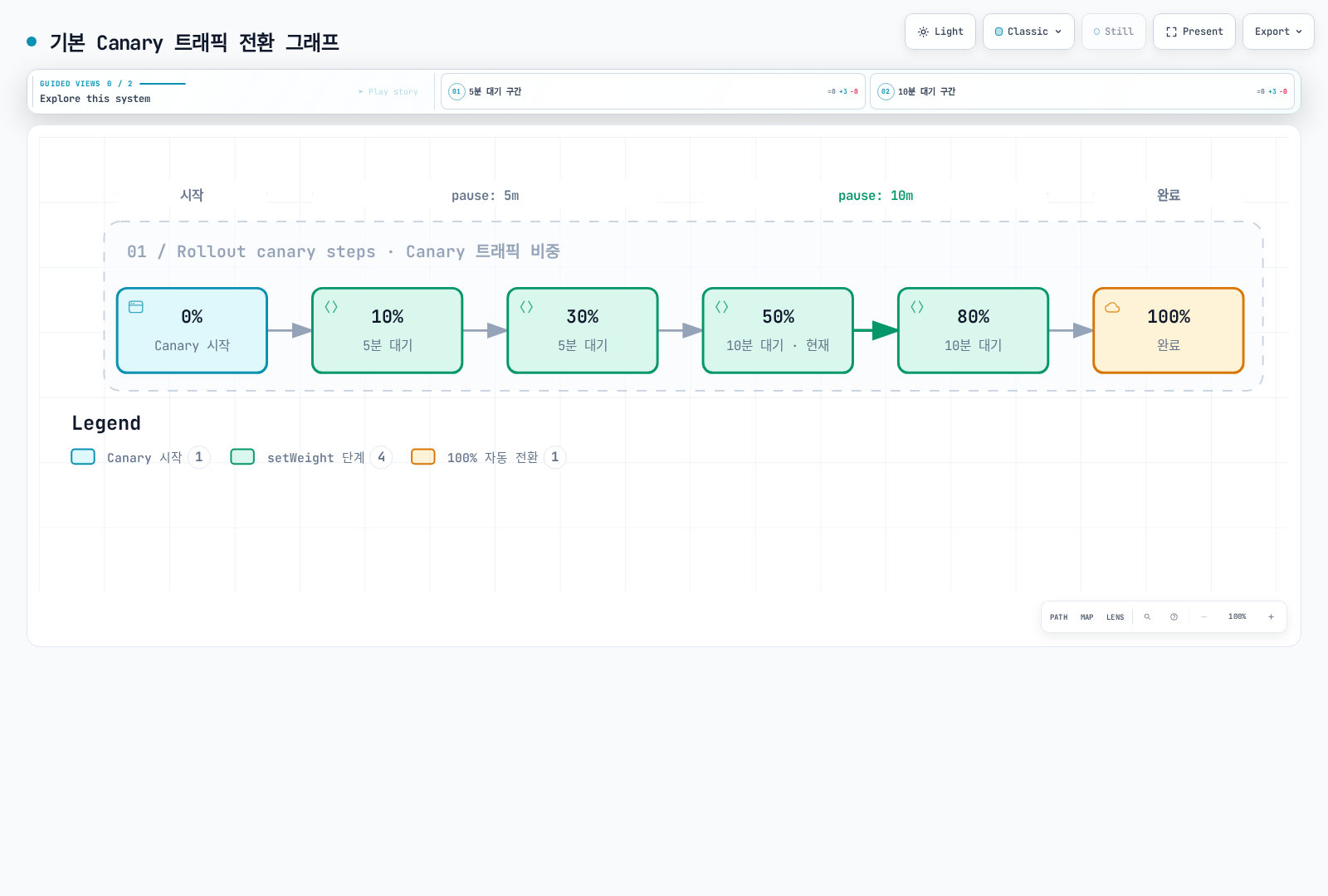
Task: Click the 100% 자동 전환 legend swatch
Action: [423, 456]
